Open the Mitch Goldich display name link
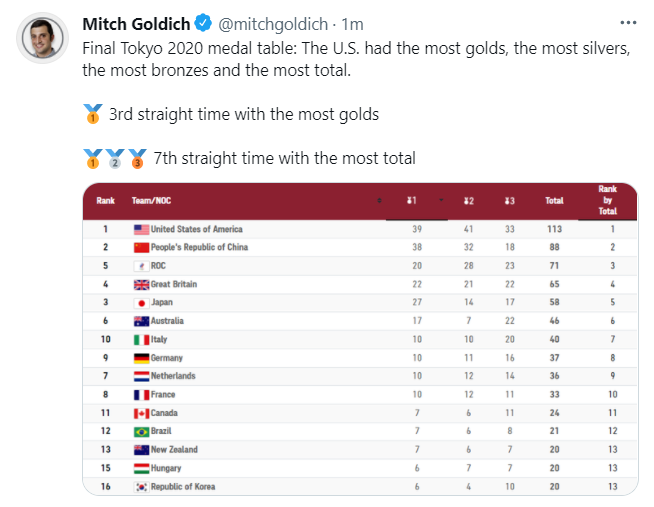The image size is (654, 507). [x=136, y=24]
